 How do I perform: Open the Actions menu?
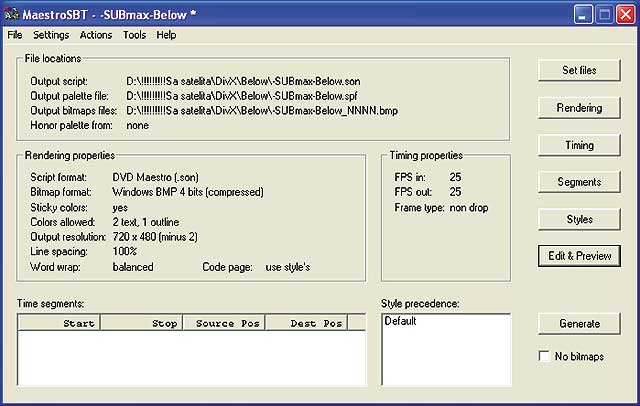[x=96, y=35]
